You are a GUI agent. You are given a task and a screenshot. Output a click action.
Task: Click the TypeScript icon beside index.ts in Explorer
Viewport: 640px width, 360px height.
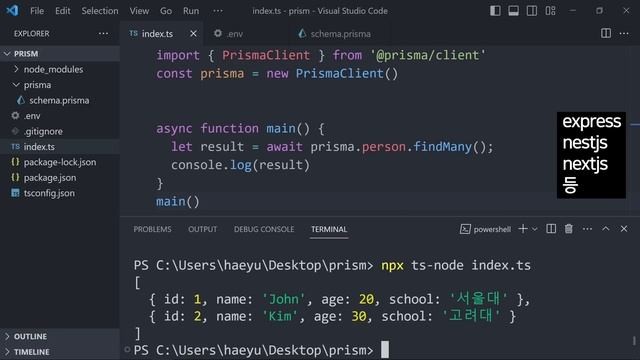click(x=16, y=147)
